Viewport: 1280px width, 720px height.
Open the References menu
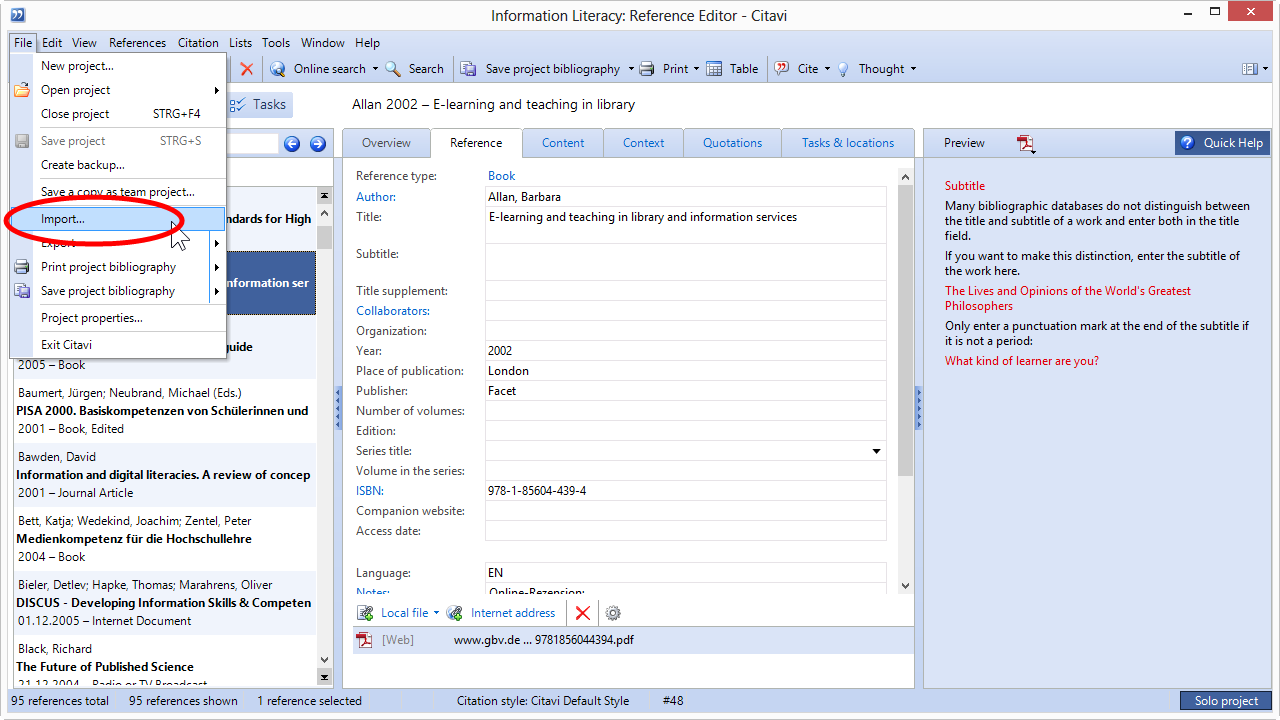137,43
